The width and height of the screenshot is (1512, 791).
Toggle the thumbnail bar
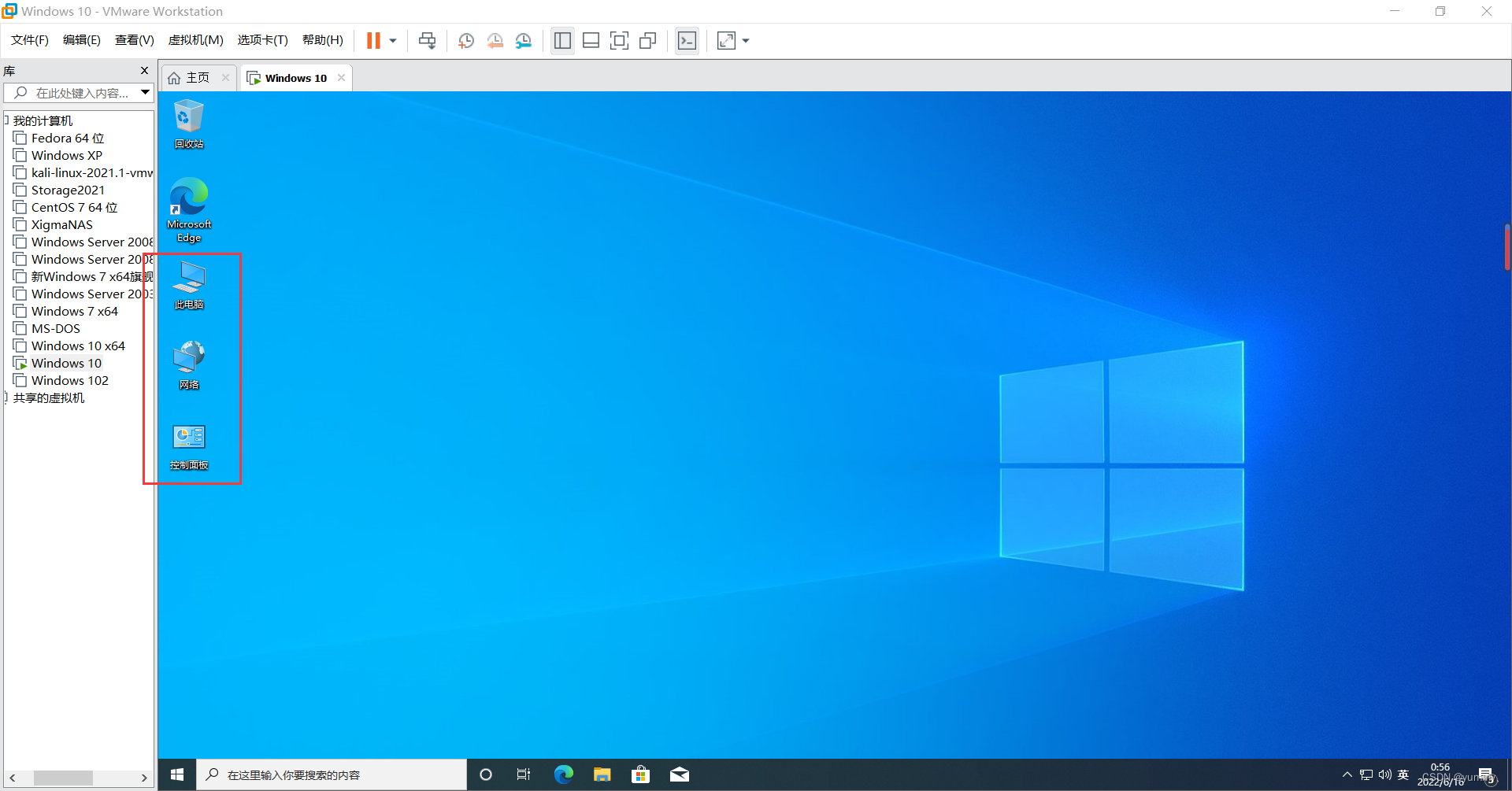pyautogui.click(x=591, y=40)
